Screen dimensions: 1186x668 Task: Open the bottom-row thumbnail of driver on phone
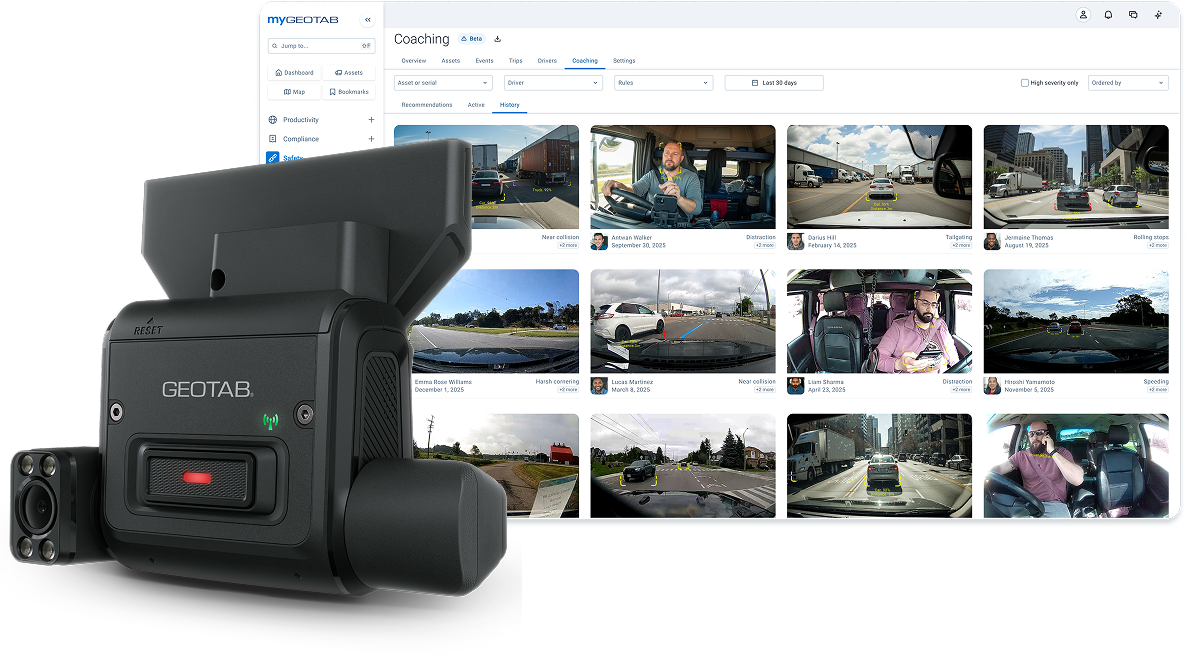click(1076, 466)
